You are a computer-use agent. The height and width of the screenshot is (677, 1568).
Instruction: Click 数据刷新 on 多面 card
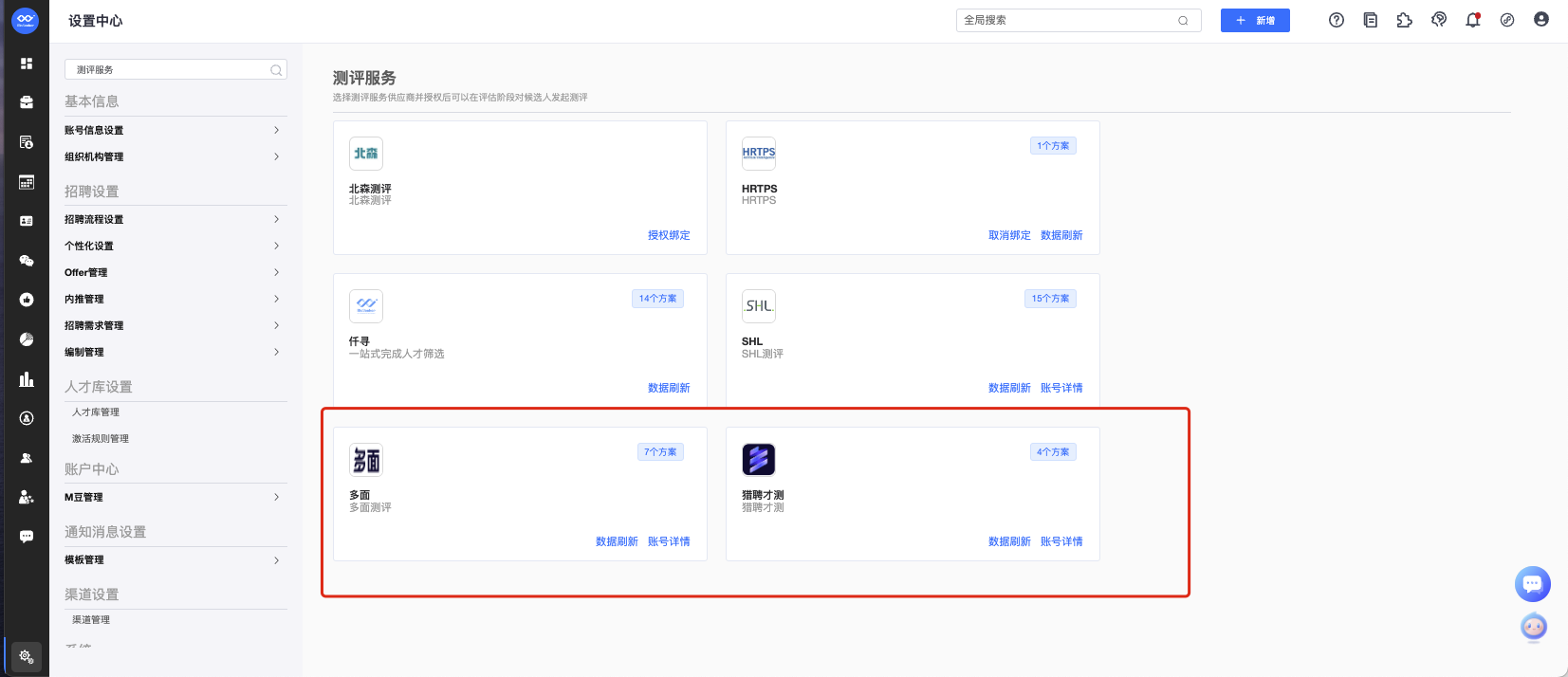point(617,541)
